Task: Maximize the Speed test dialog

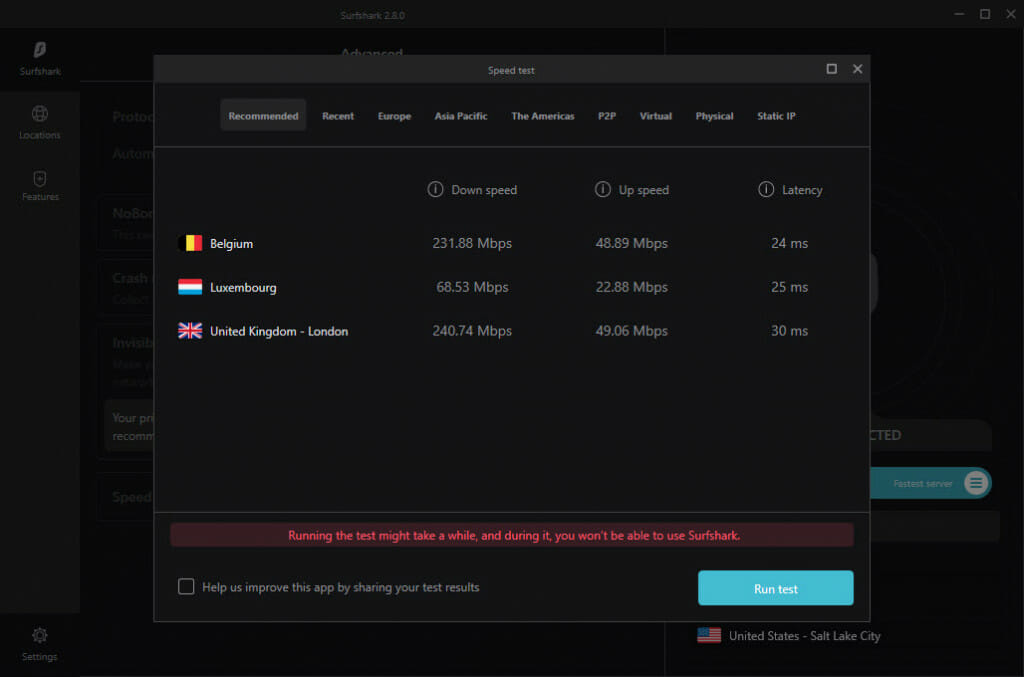Action: click(831, 69)
